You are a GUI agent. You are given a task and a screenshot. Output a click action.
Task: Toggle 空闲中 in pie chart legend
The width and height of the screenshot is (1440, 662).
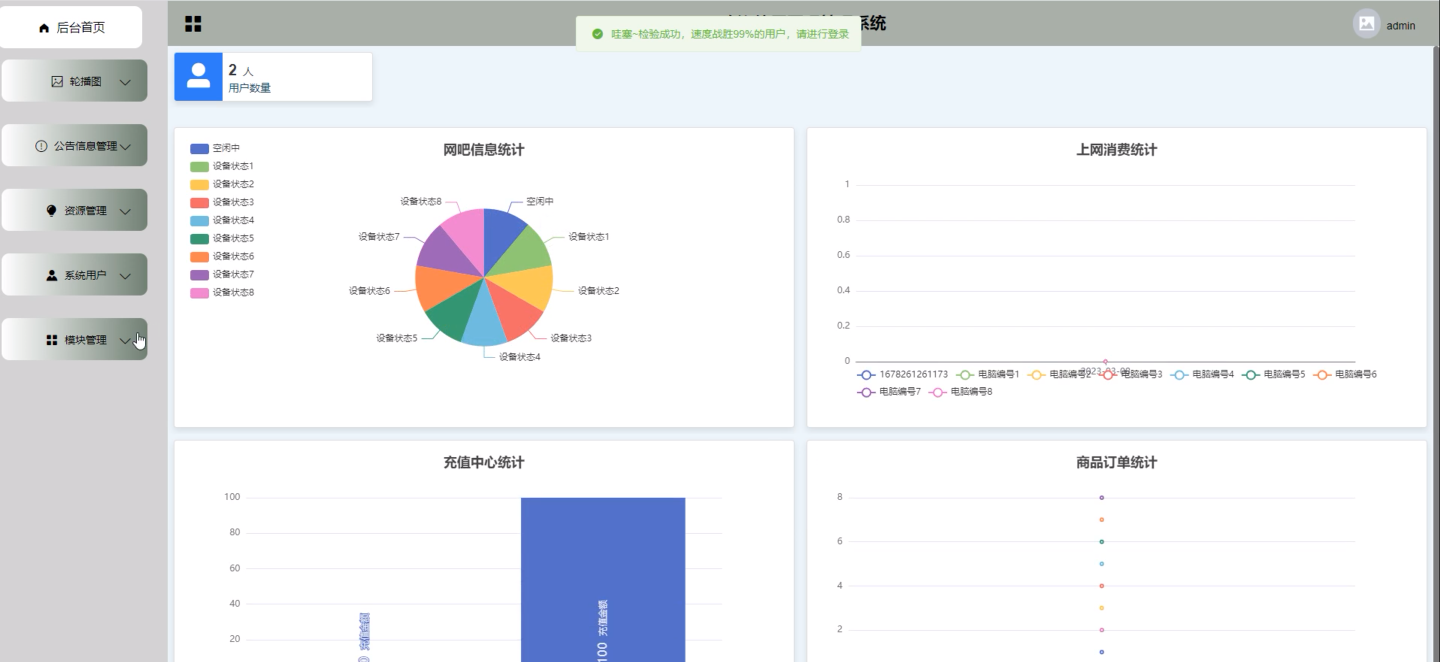[x=215, y=148]
